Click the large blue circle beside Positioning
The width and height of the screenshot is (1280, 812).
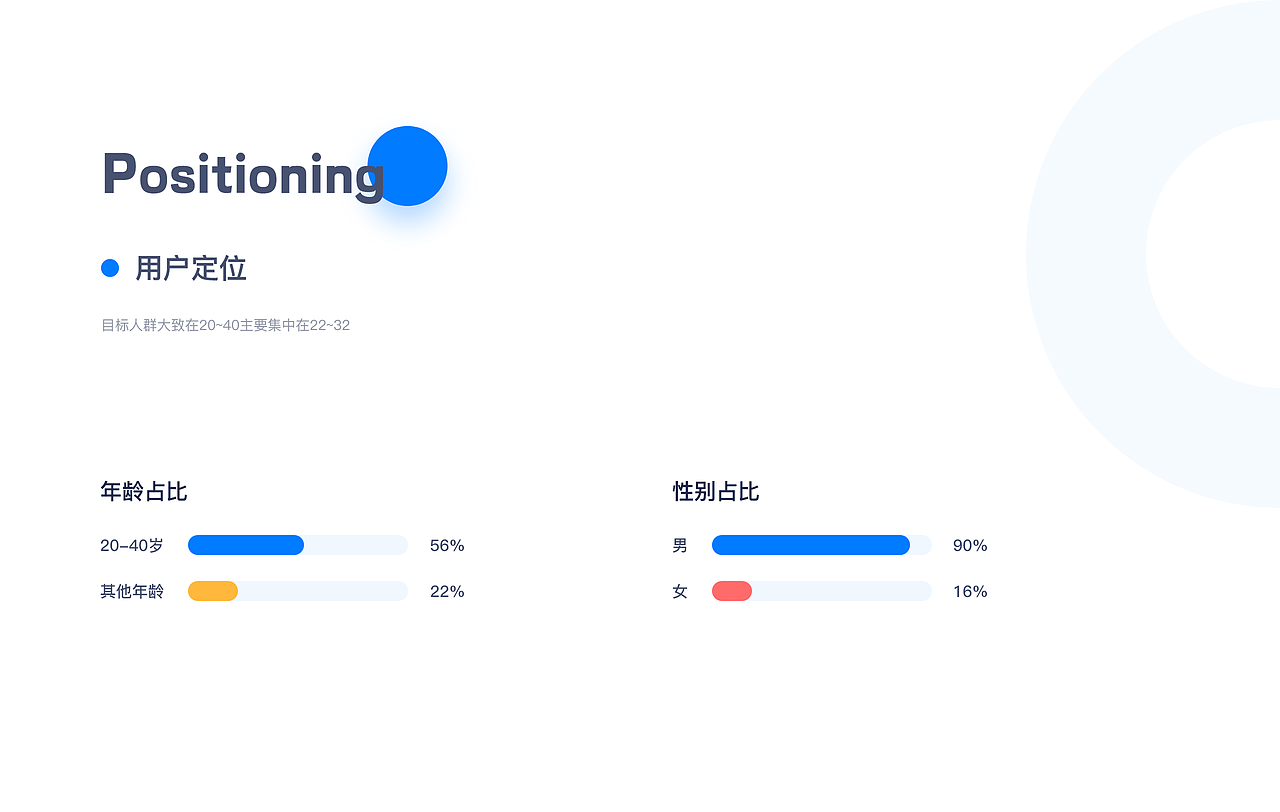407,166
